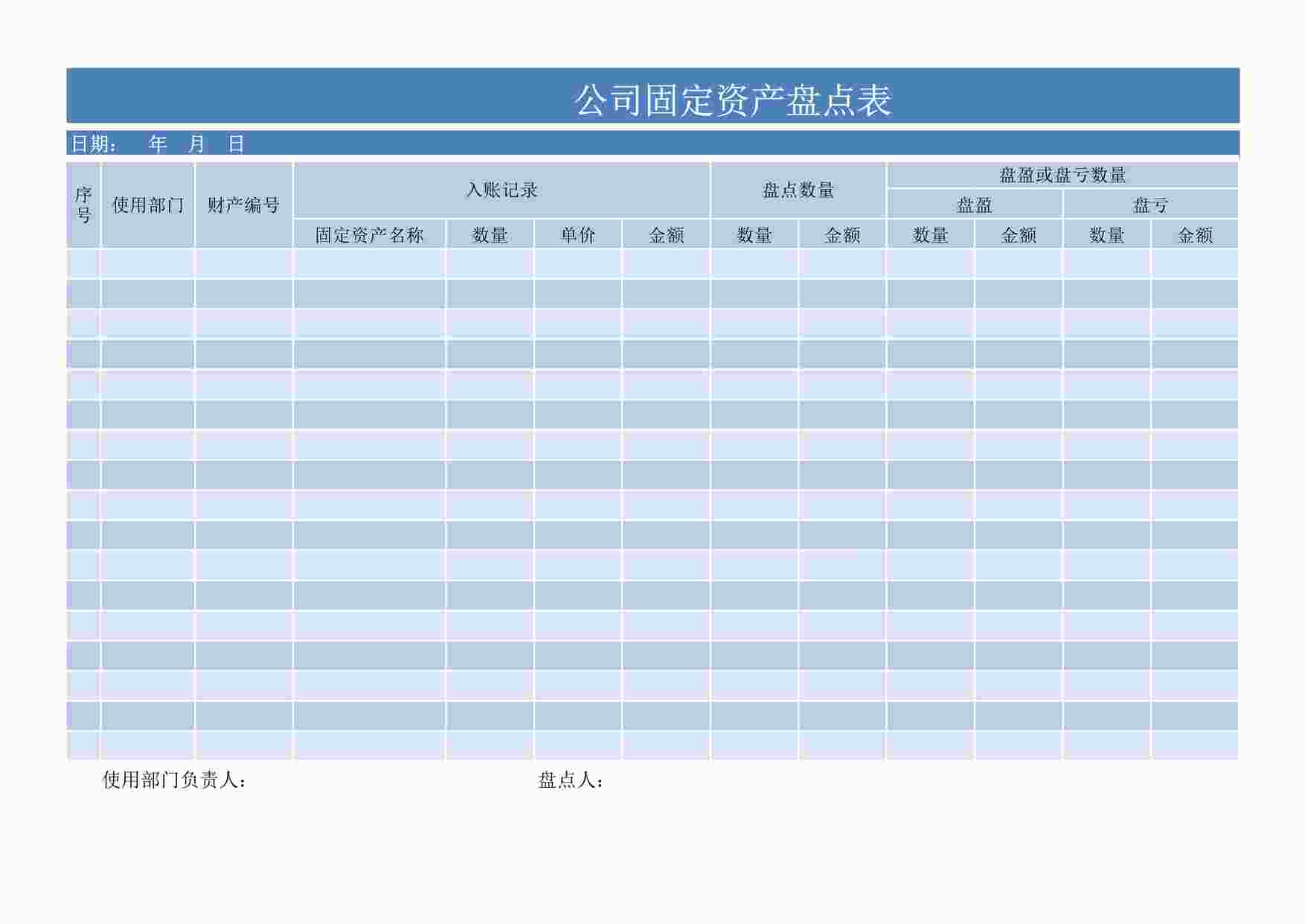Select 金额 header under 盘点数量
Image resolution: width=1305 pixels, height=924 pixels.
click(x=842, y=234)
